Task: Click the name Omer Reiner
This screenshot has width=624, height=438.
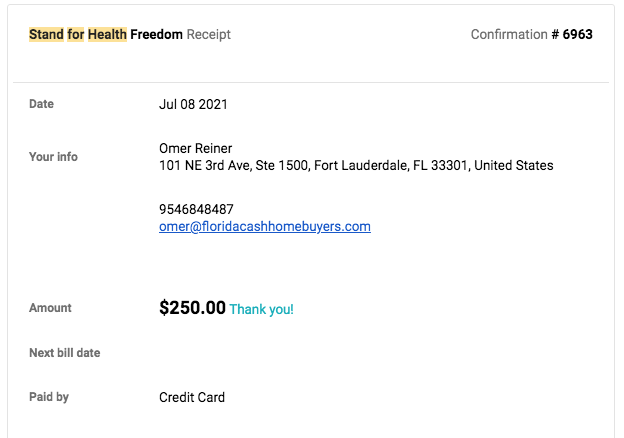Action: (x=195, y=148)
